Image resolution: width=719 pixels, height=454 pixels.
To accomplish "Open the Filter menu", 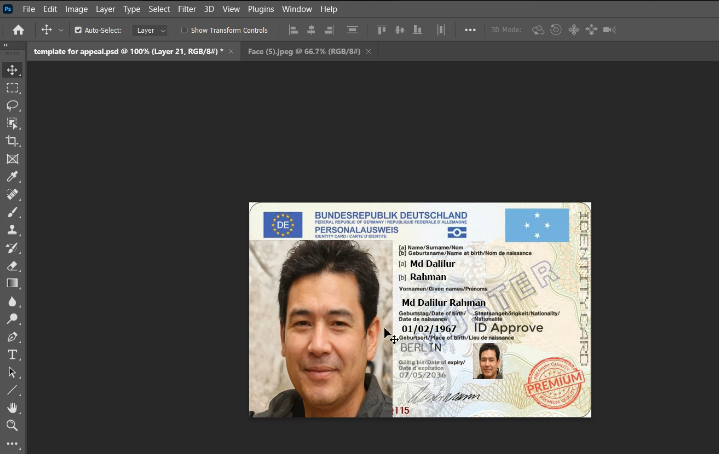I will [x=186, y=9].
